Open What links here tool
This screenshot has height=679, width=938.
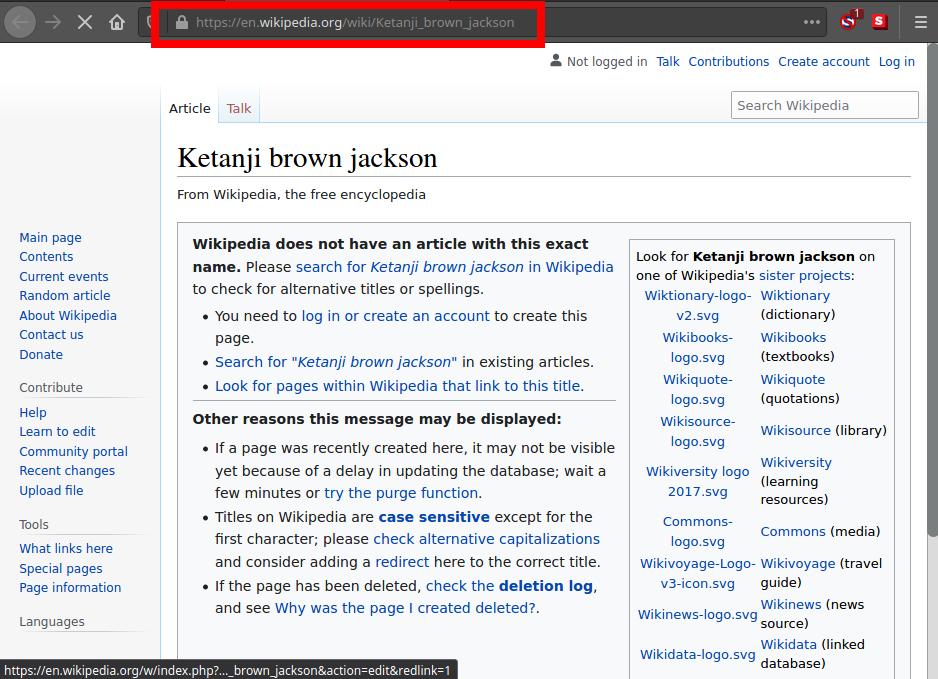point(66,548)
